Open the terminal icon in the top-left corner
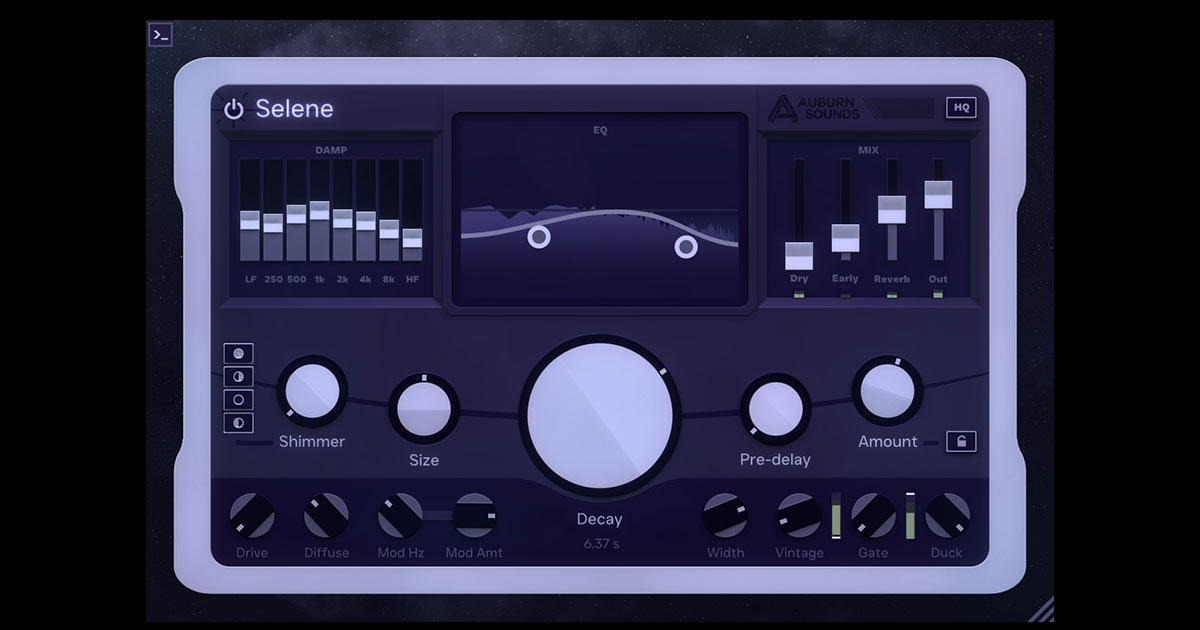Image resolution: width=1200 pixels, height=630 pixels. pyautogui.click(x=161, y=33)
